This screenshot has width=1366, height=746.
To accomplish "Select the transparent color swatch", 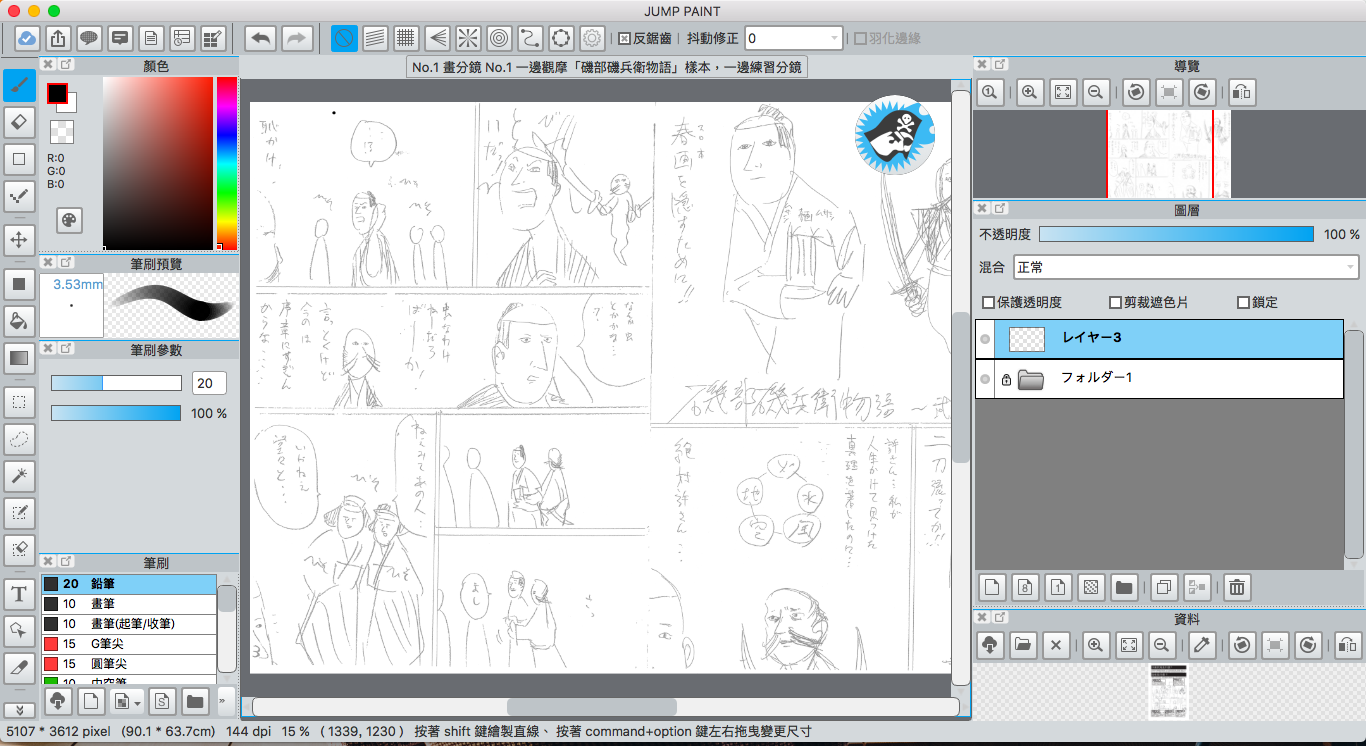I will 62,131.
